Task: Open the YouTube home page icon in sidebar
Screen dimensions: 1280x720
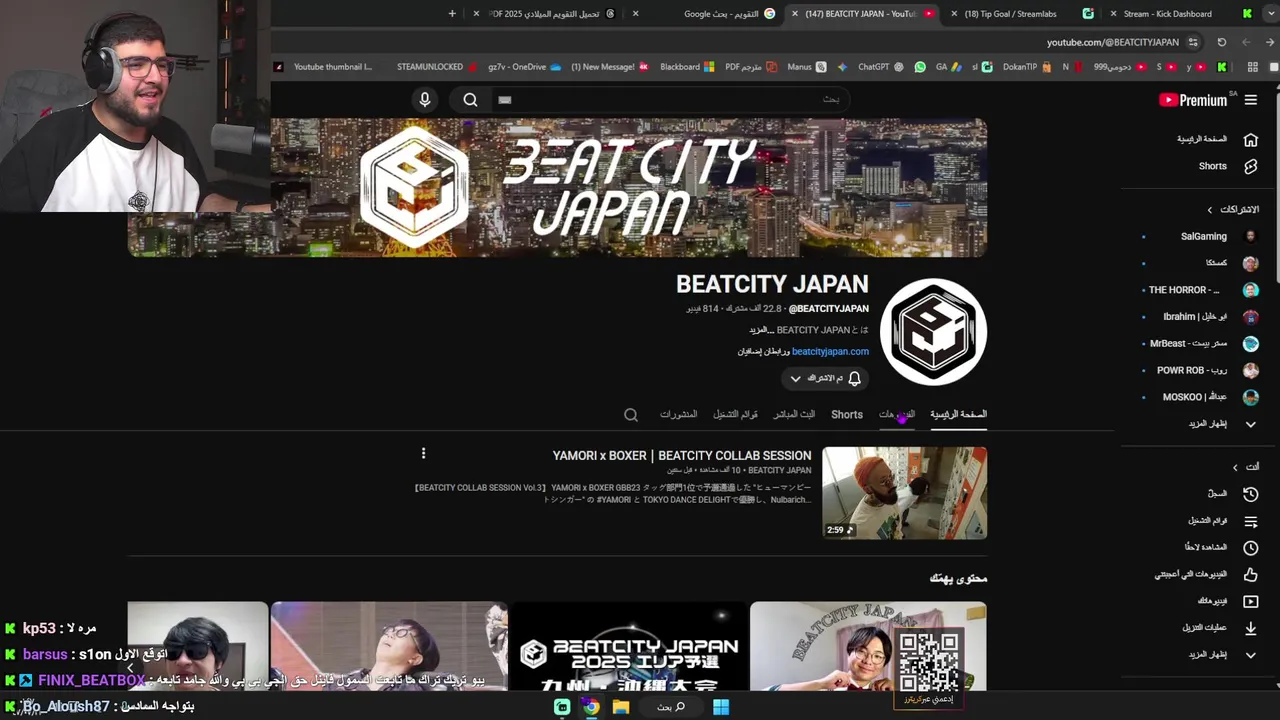Action: (1250, 140)
